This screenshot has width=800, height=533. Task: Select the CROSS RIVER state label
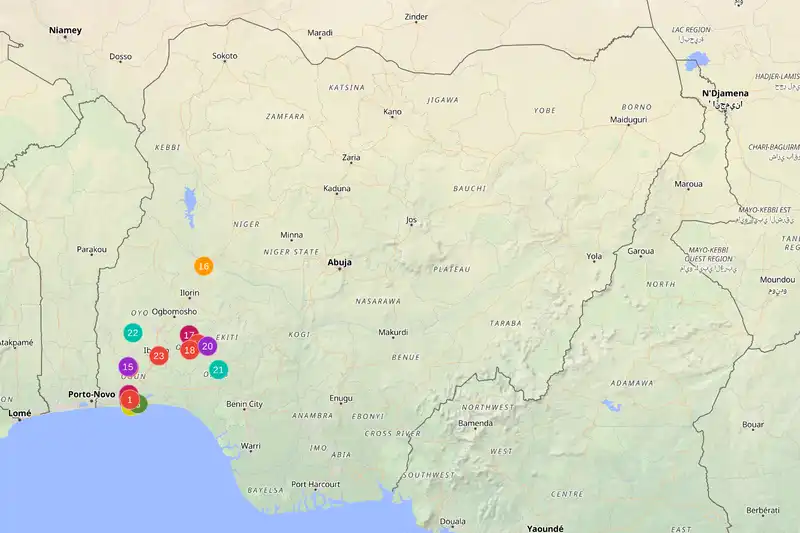click(392, 434)
